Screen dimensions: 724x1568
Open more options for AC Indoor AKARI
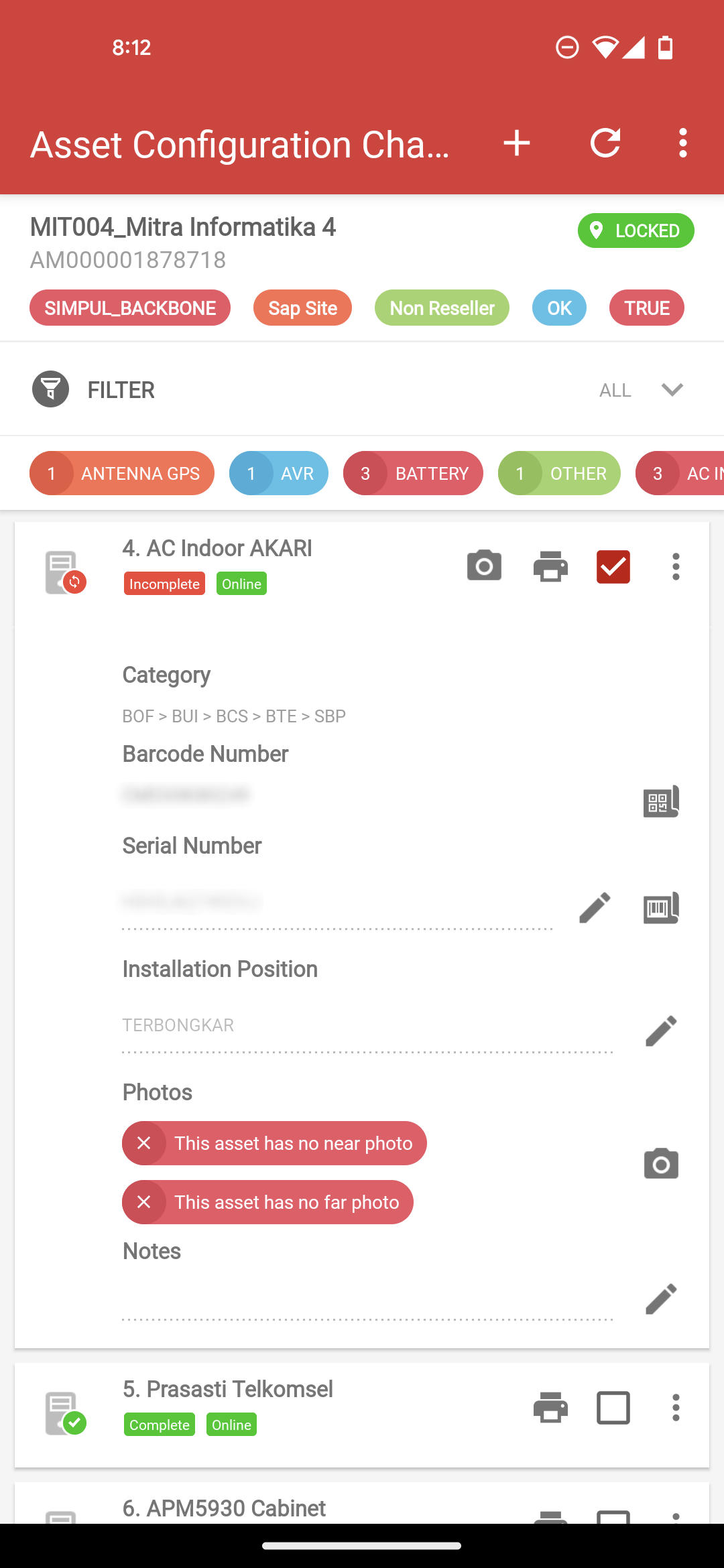(676, 567)
